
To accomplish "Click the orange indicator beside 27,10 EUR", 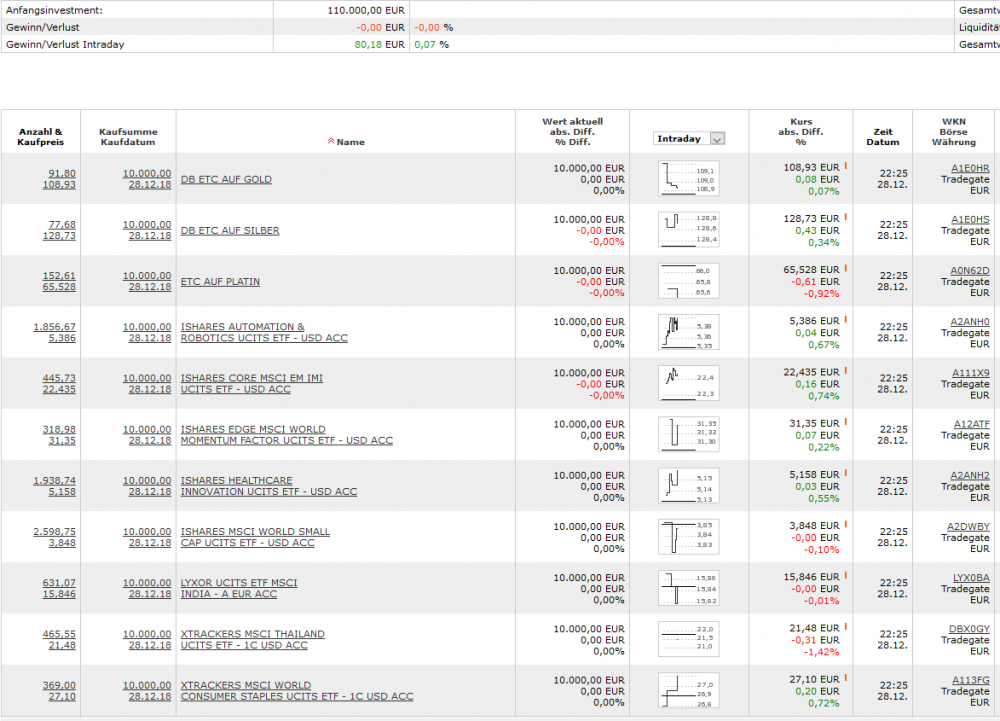I will click(846, 678).
